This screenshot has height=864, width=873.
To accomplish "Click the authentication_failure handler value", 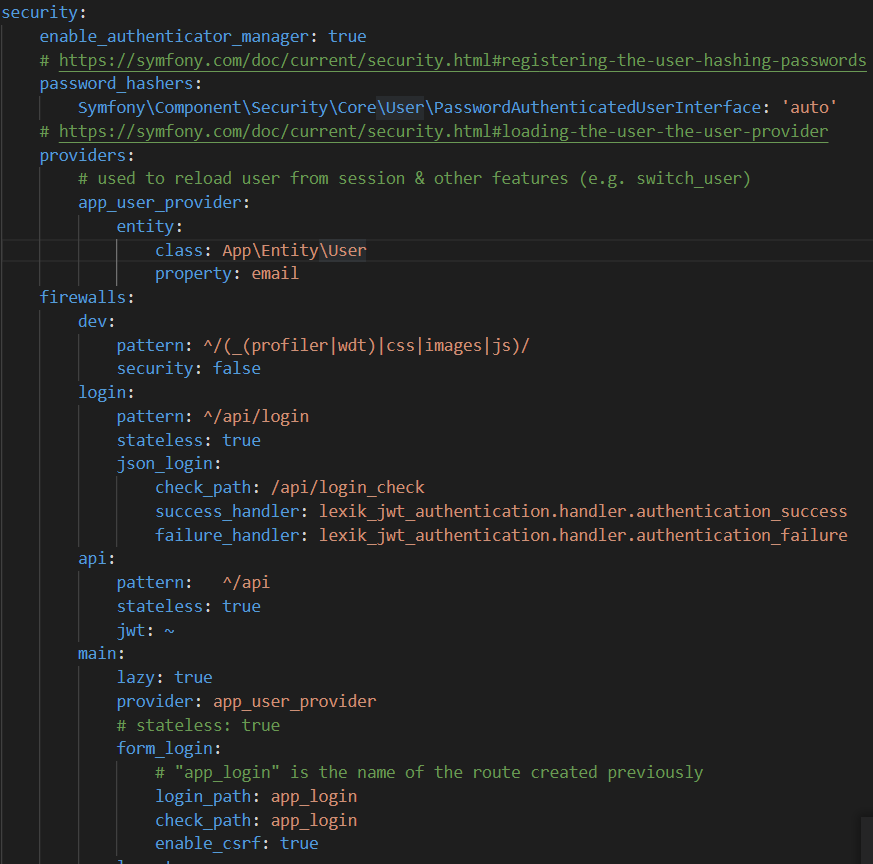I will point(583,536).
